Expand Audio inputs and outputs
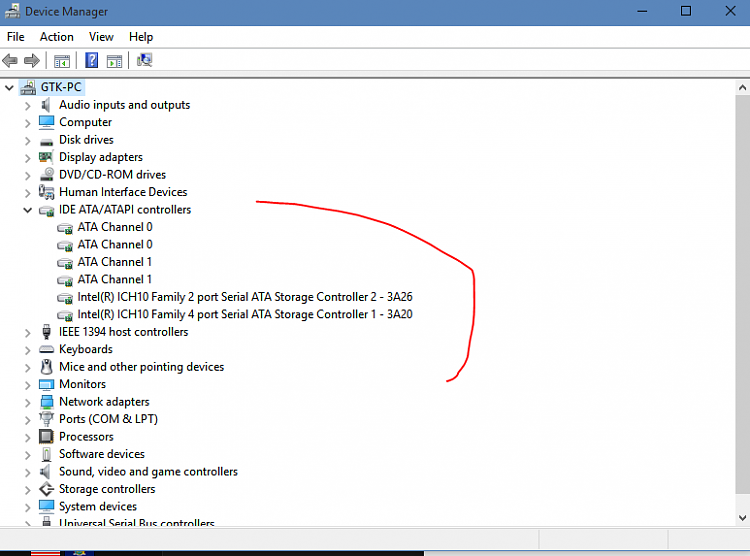The image size is (750, 556). [27, 106]
